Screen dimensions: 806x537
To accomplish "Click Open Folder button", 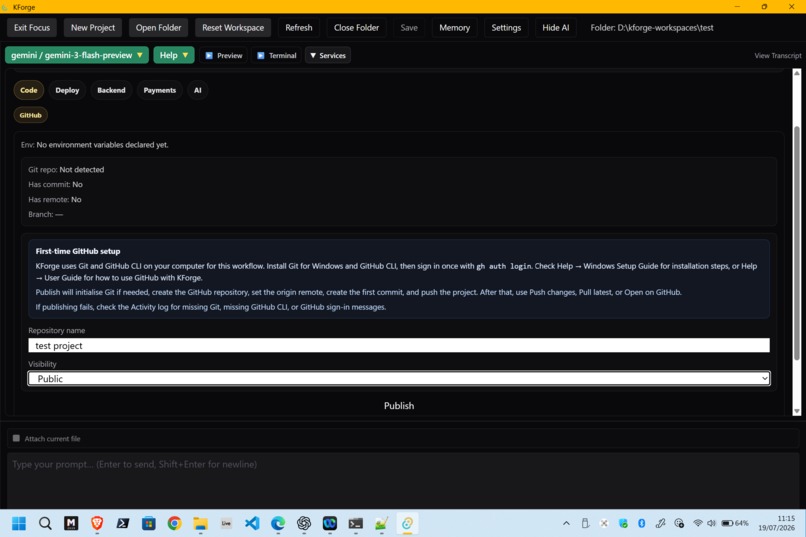I will 158,28.
